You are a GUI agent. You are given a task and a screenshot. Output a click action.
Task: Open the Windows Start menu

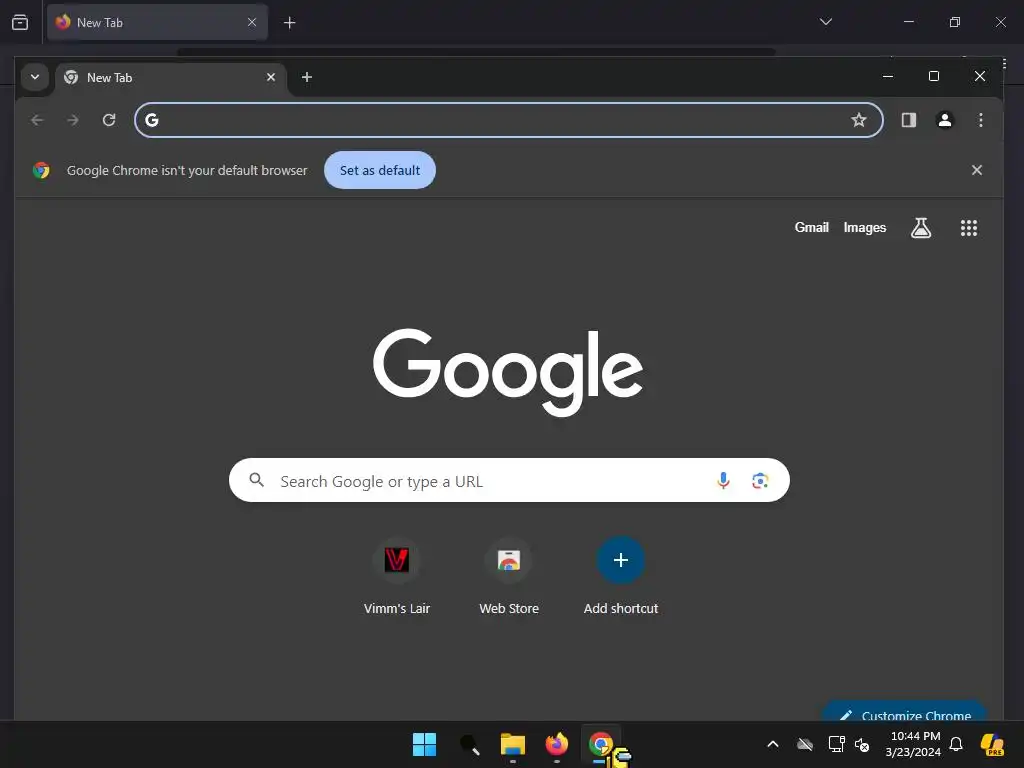pyautogui.click(x=424, y=744)
